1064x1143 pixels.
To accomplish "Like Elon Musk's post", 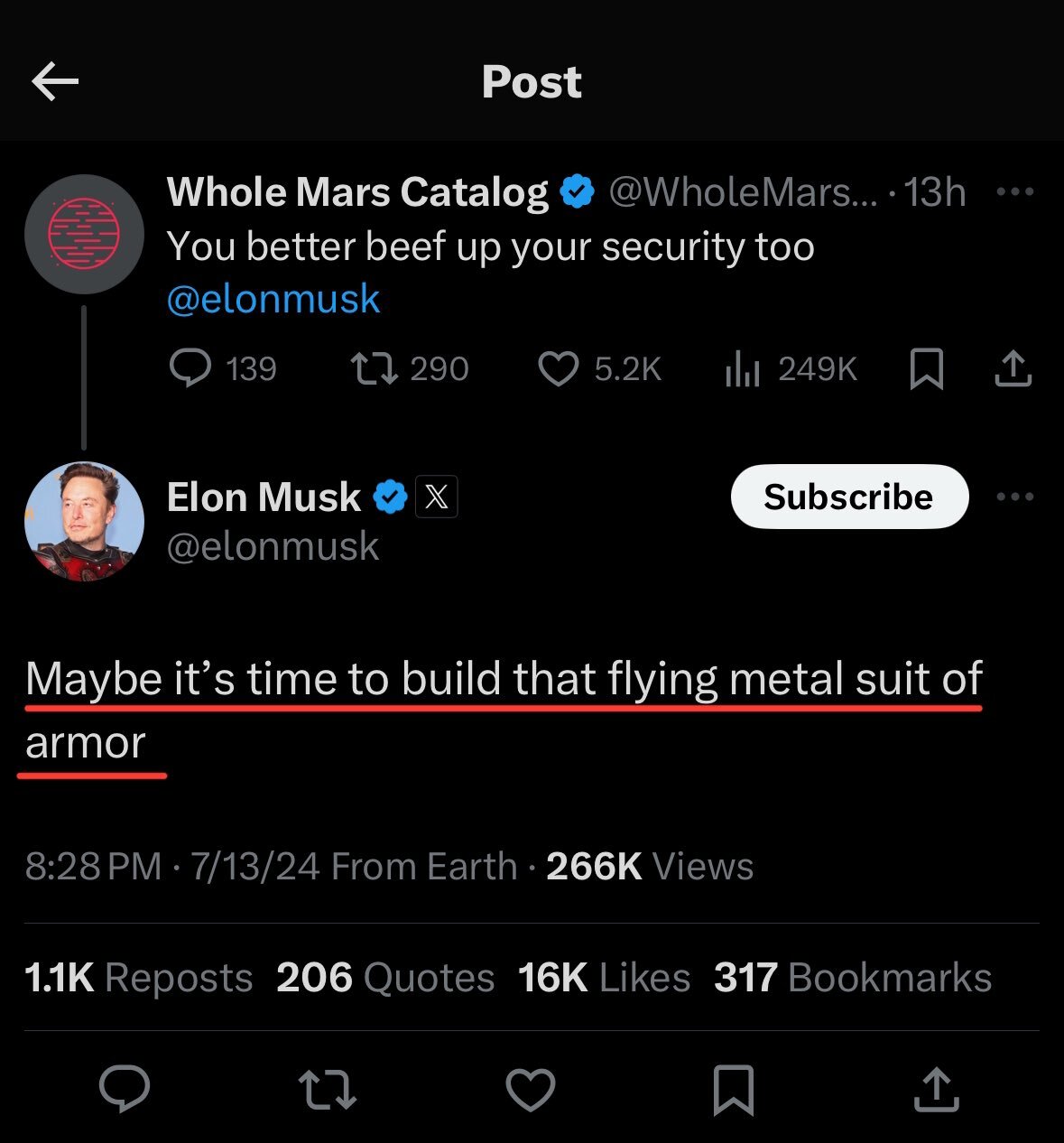I will click(532, 1088).
